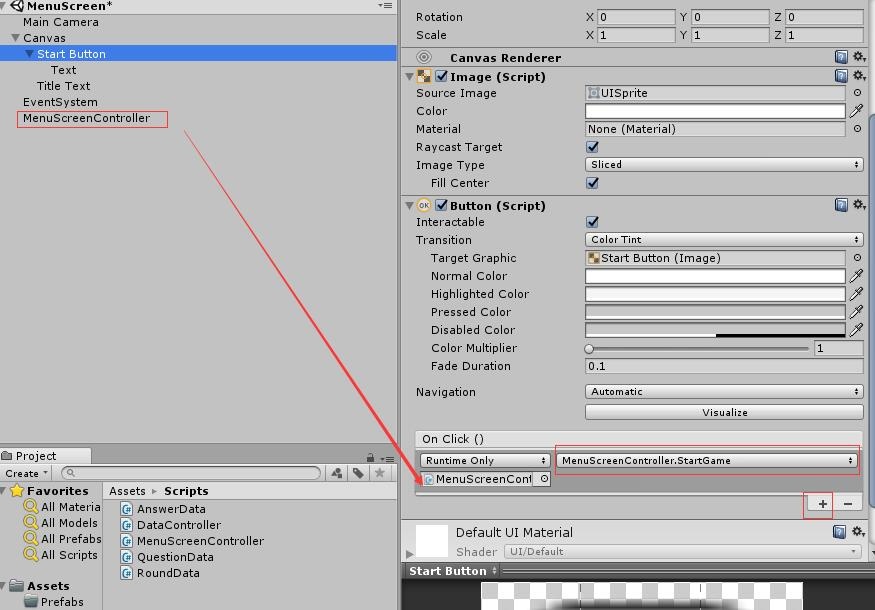Toggle Fill Center checkbox

coord(592,182)
